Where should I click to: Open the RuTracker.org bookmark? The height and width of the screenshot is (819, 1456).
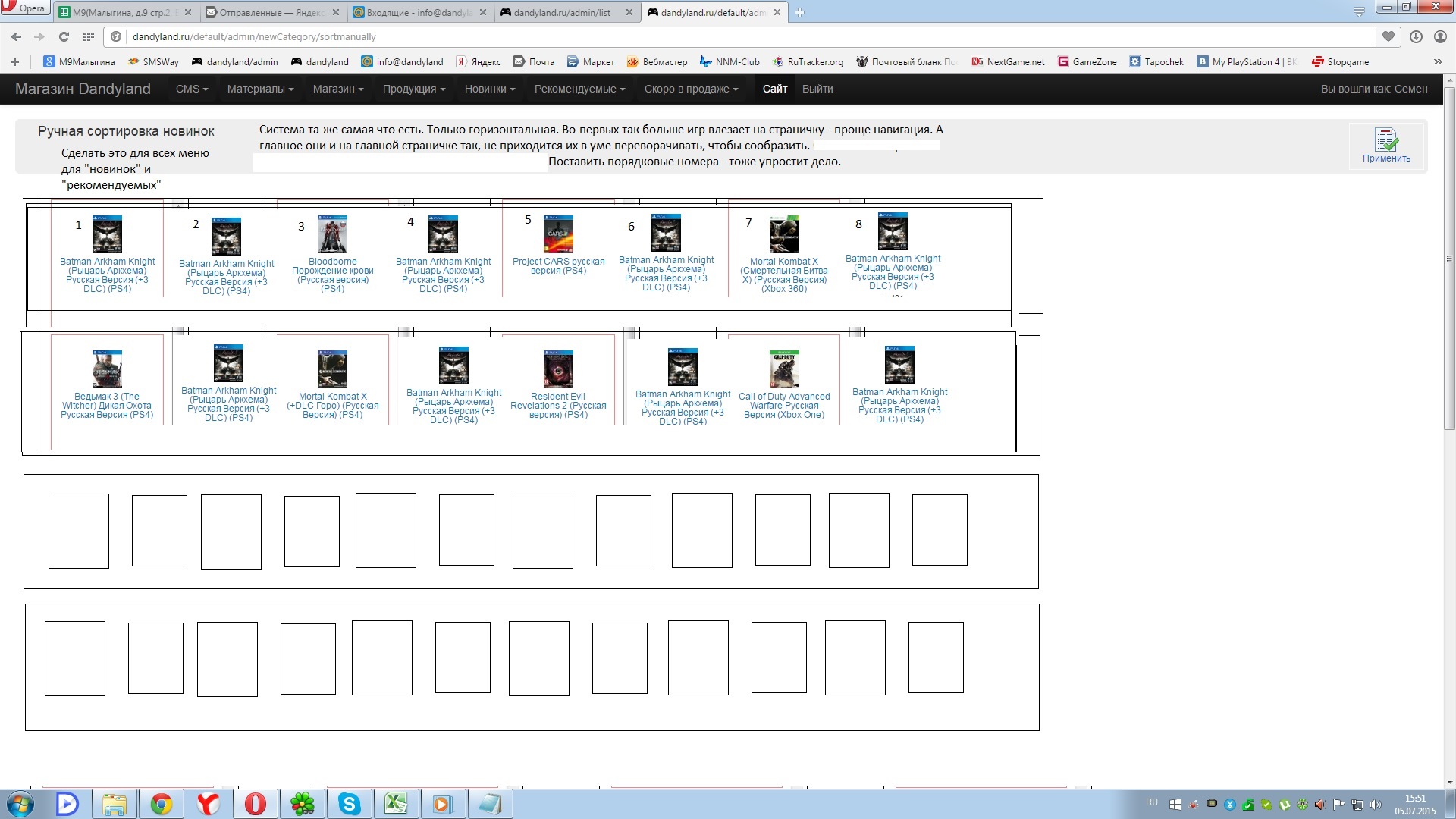(808, 62)
